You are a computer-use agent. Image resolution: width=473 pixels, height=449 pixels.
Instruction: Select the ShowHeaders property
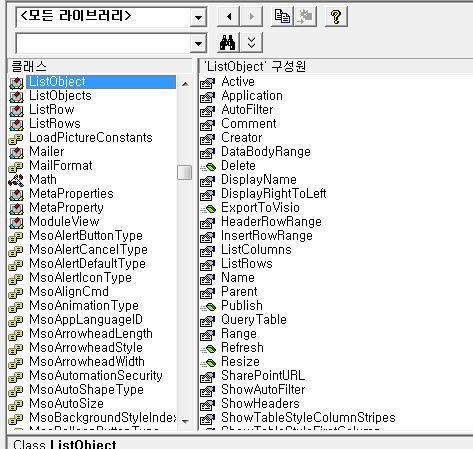click(260, 404)
